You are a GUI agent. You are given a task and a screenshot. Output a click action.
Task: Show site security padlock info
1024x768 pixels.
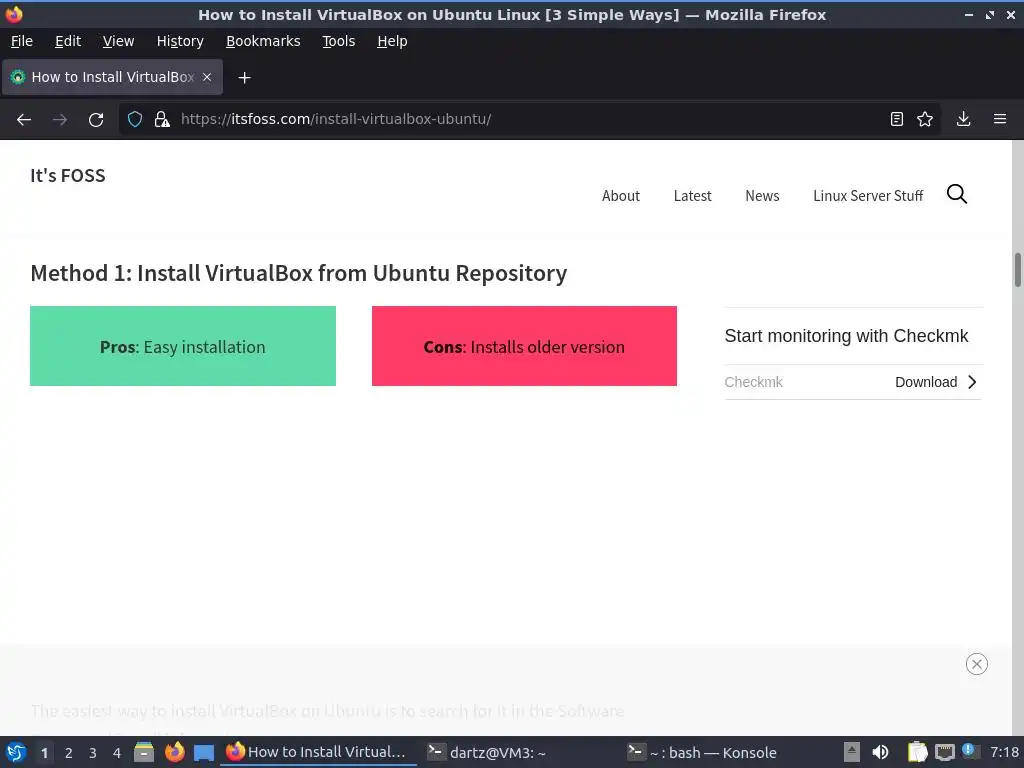point(162,120)
